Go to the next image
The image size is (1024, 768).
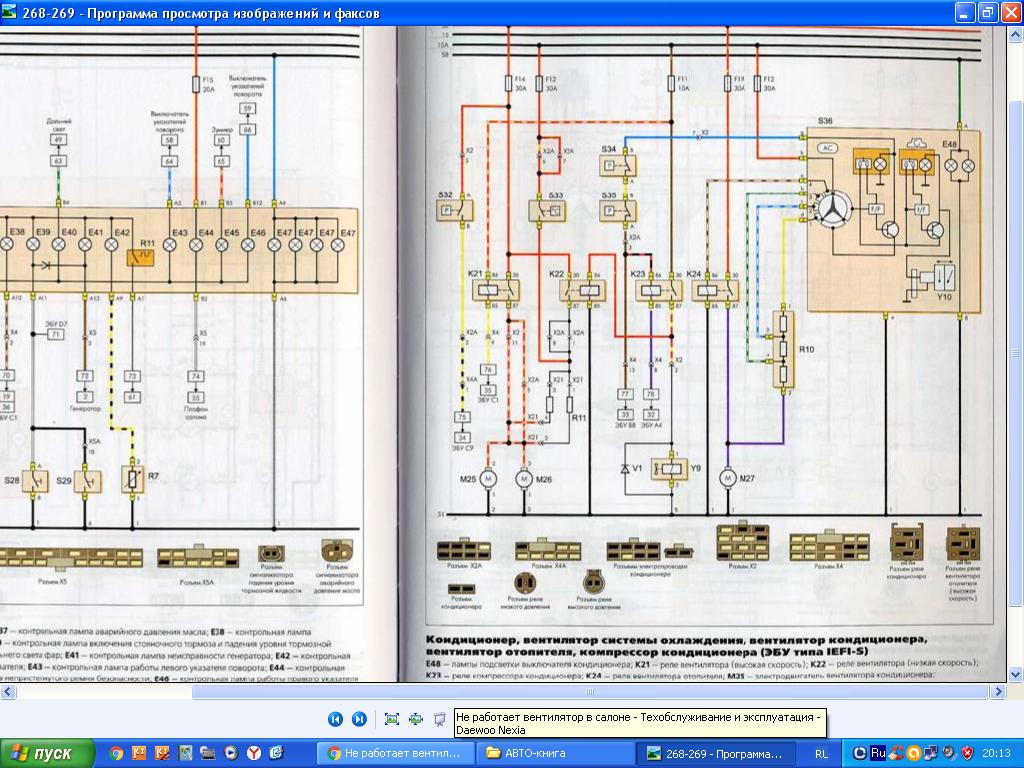click(x=359, y=719)
